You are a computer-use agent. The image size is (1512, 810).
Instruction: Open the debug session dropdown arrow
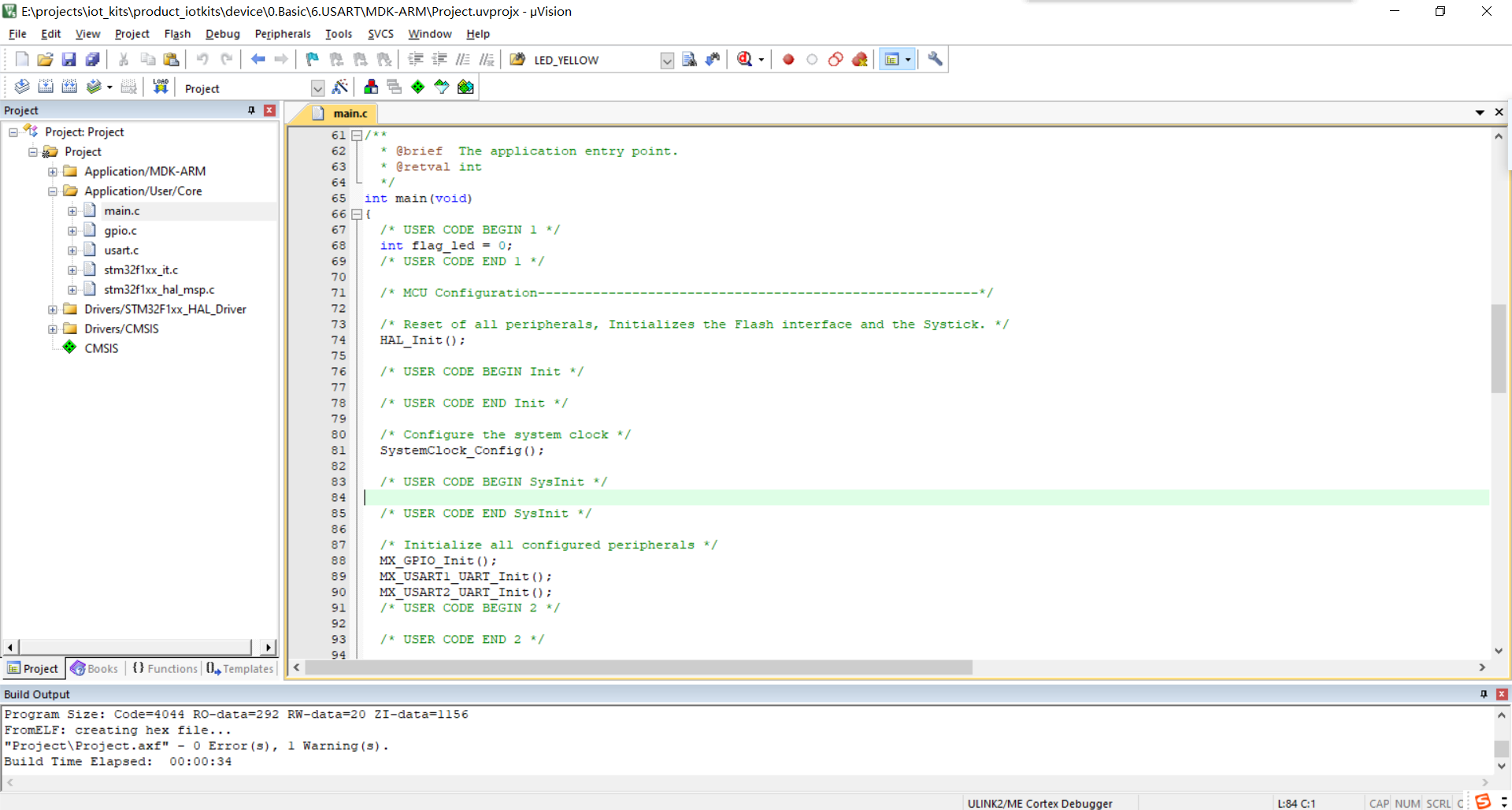pyautogui.click(x=761, y=60)
